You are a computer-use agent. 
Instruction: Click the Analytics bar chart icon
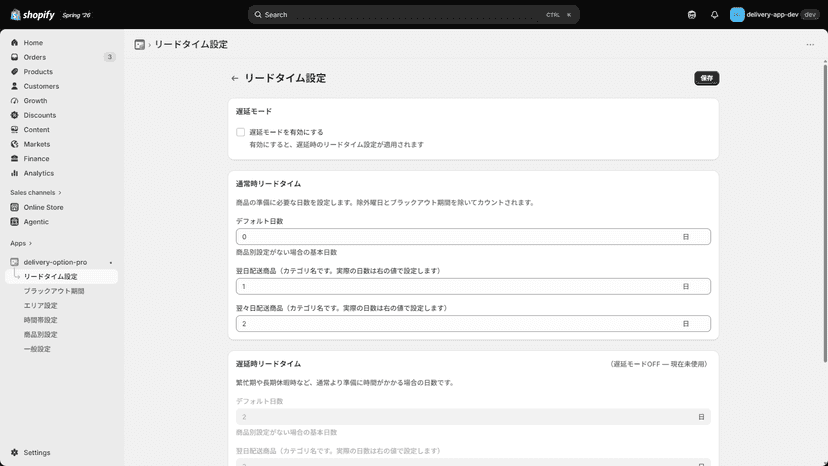point(14,173)
